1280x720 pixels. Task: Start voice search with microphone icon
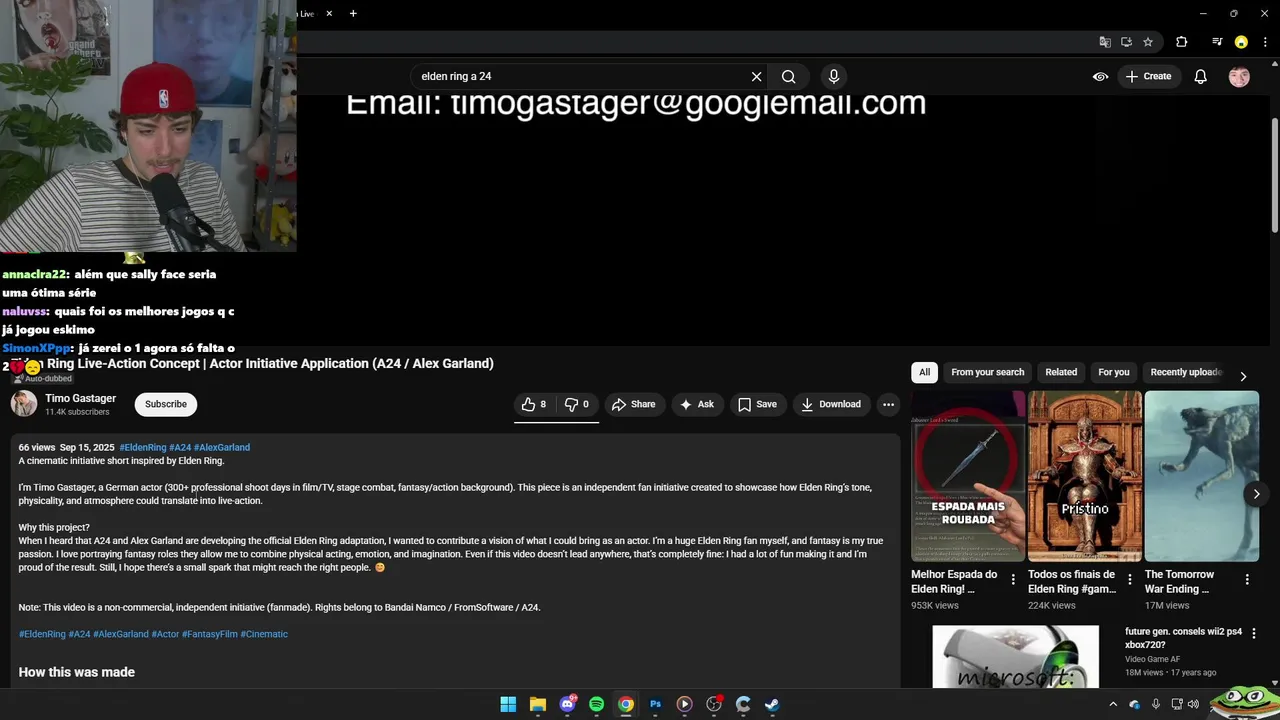click(x=834, y=76)
